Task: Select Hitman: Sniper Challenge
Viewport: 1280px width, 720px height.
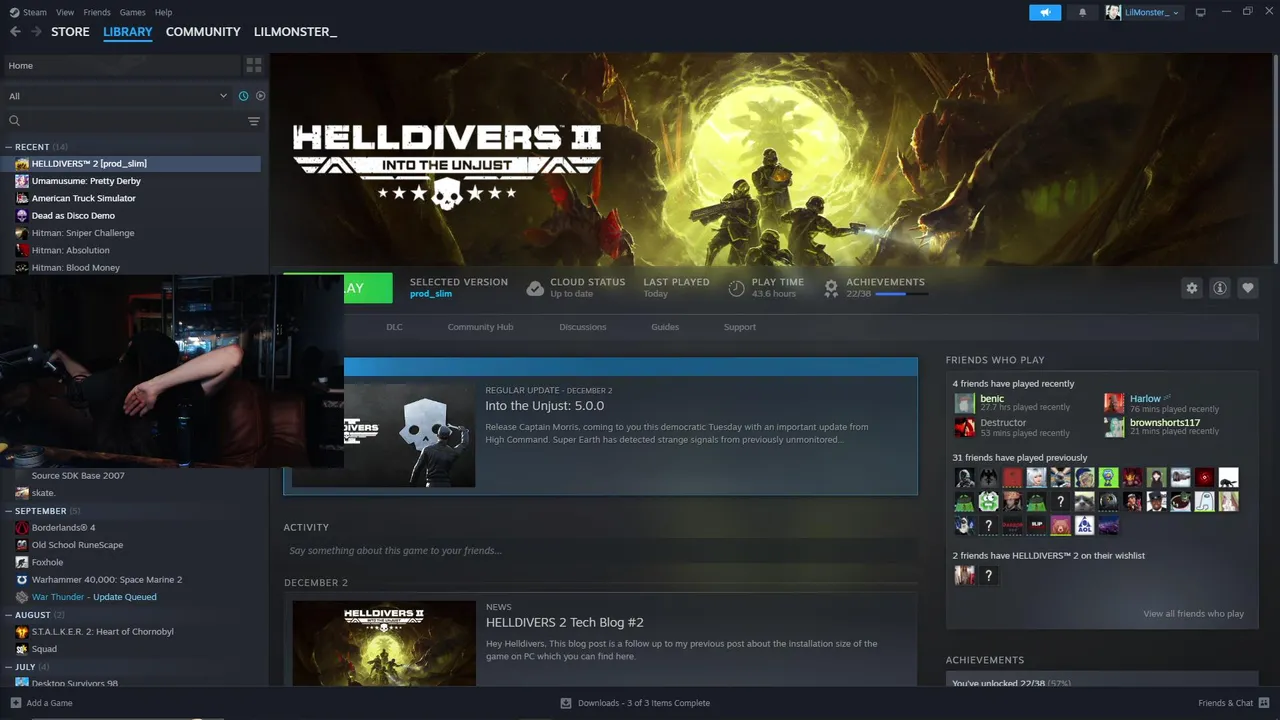Action: 82,233
